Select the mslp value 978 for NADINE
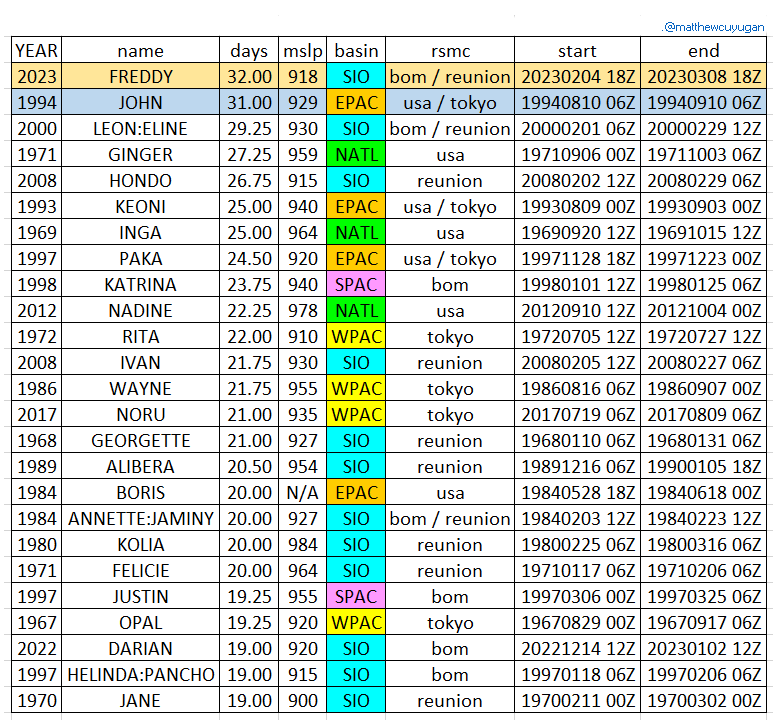This screenshot has height=720, width=778. tap(304, 311)
